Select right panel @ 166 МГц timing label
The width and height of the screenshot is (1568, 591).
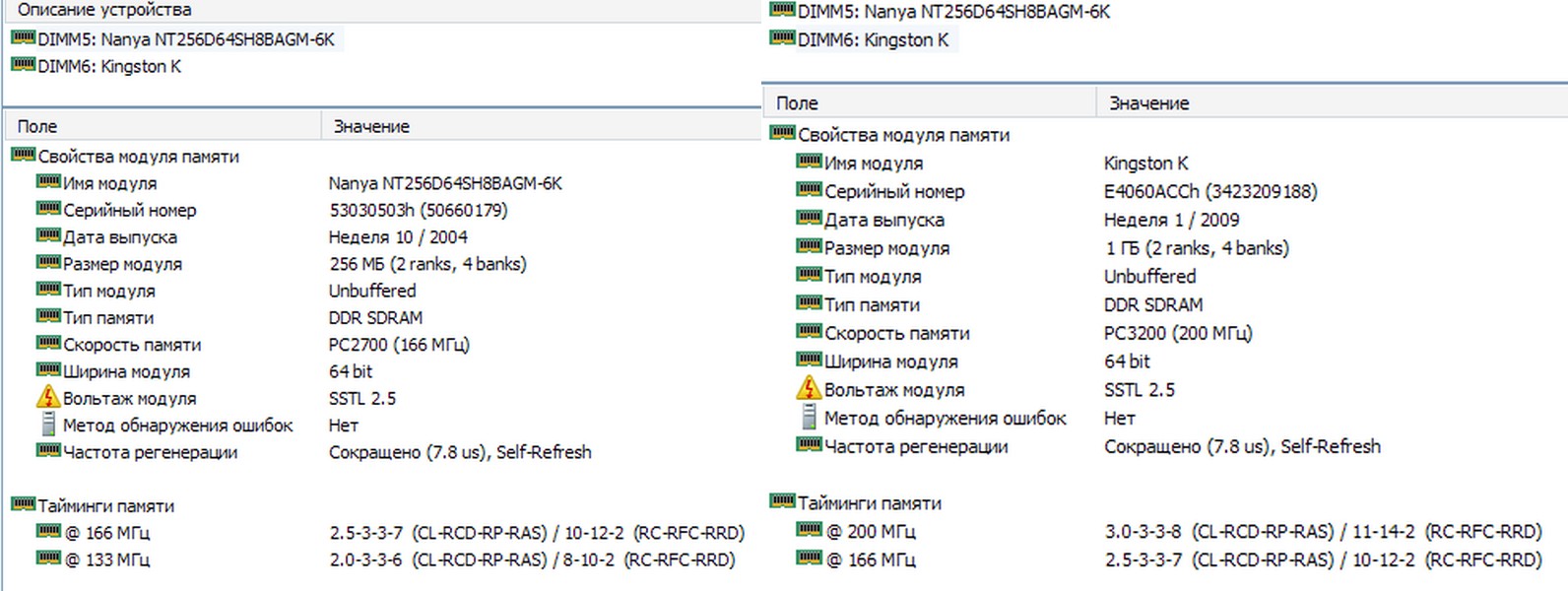(871, 559)
